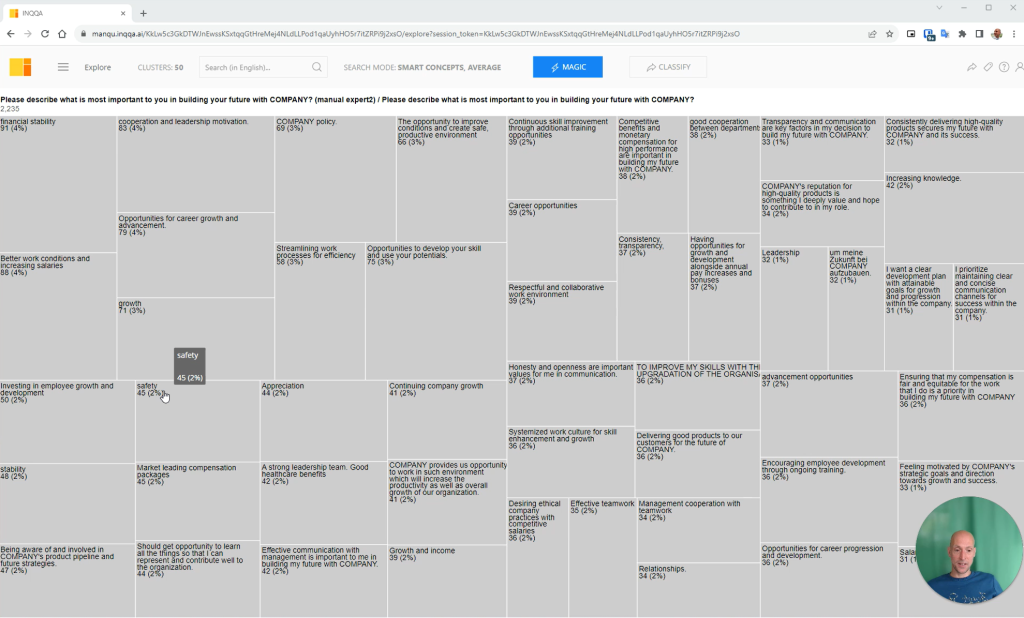Click the CLASSIFY button
This screenshot has height=618, width=1024.
(x=667, y=67)
